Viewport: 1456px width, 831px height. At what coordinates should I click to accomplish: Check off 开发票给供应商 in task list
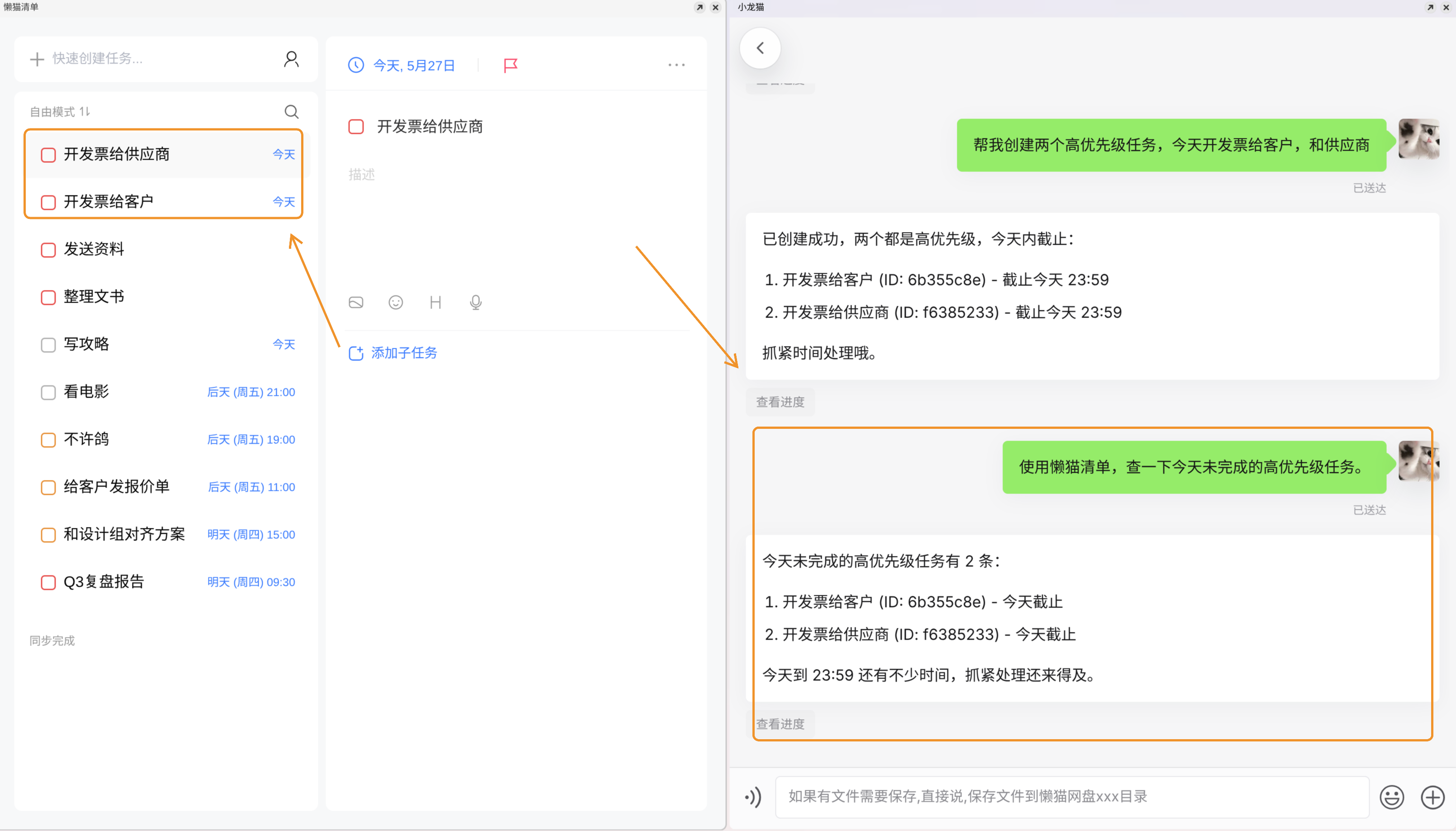pyautogui.click(x=48, y=155)
